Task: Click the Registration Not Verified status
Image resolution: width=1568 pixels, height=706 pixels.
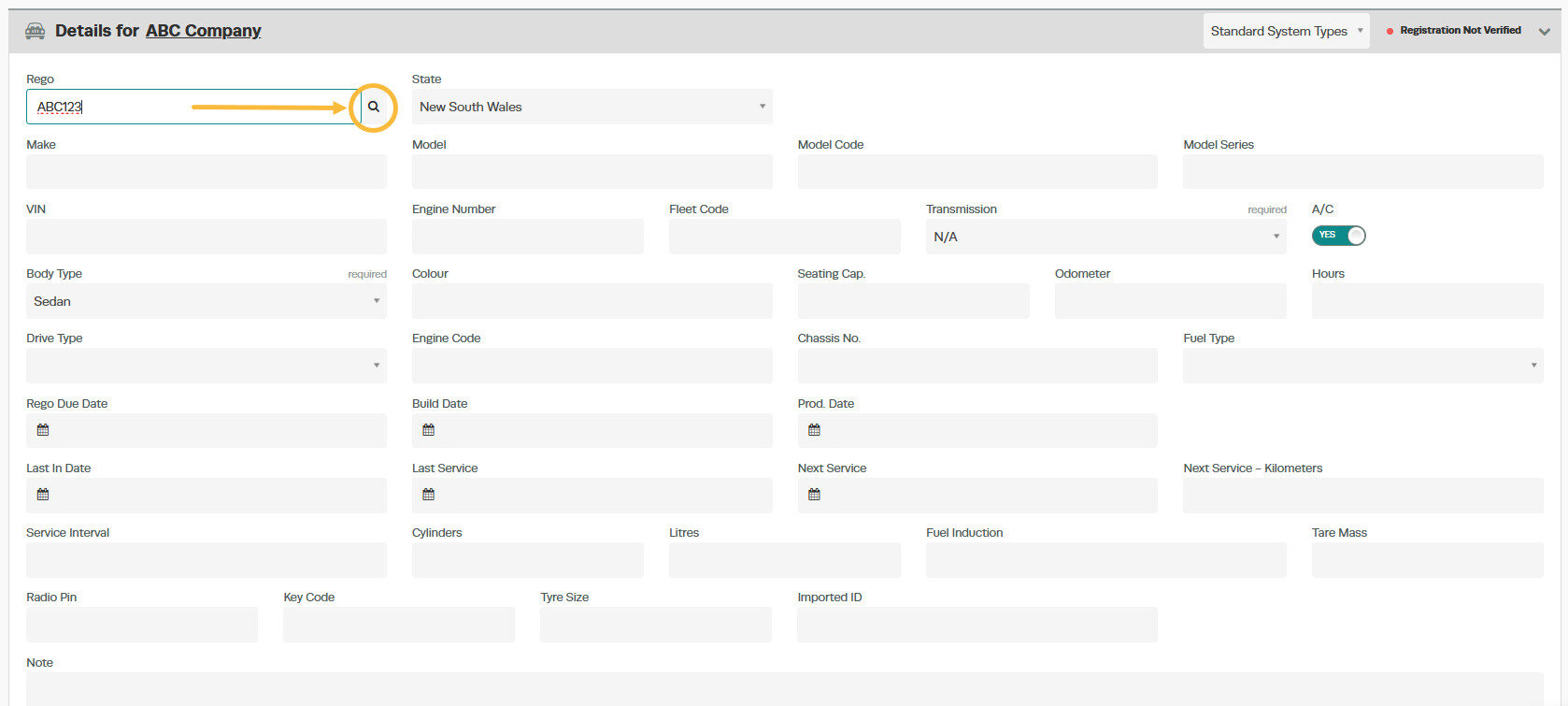Action: 1454,31
